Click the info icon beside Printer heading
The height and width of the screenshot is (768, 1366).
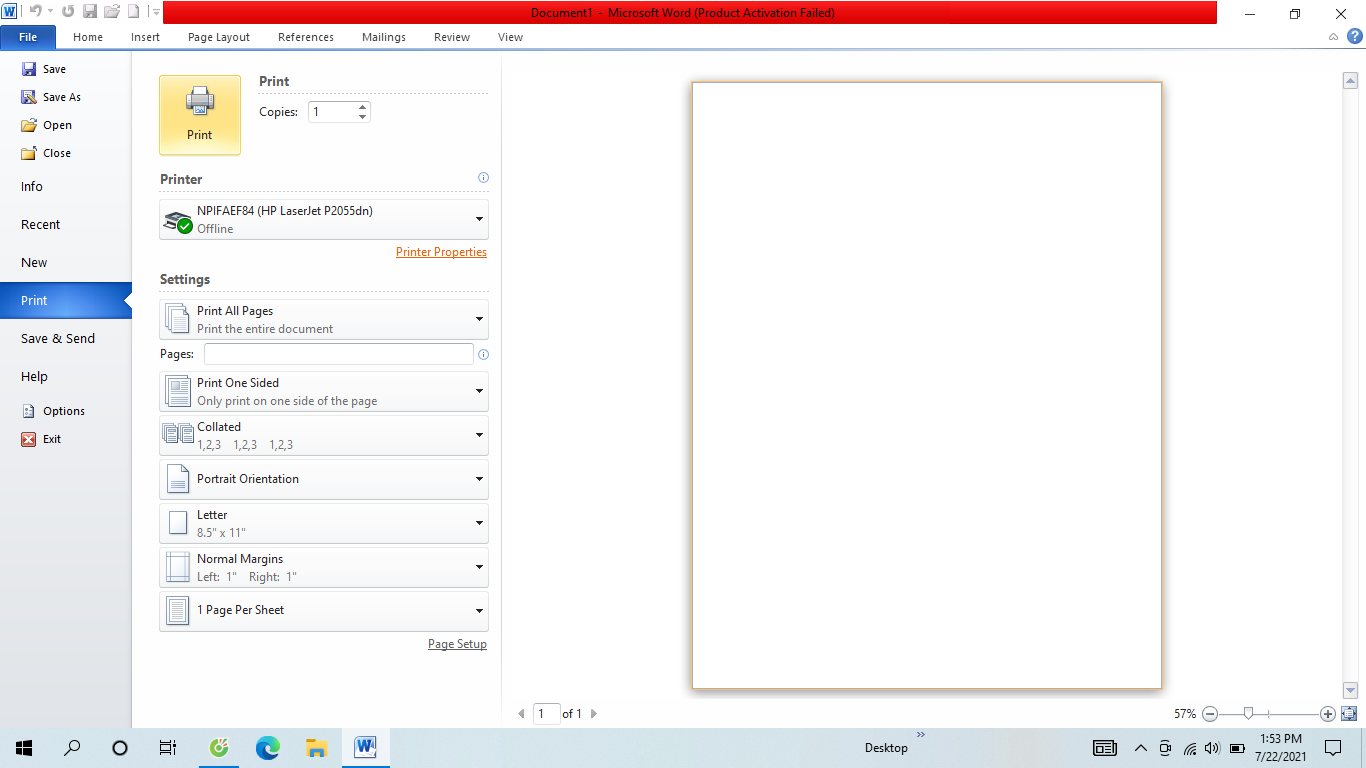coord(483,178)
